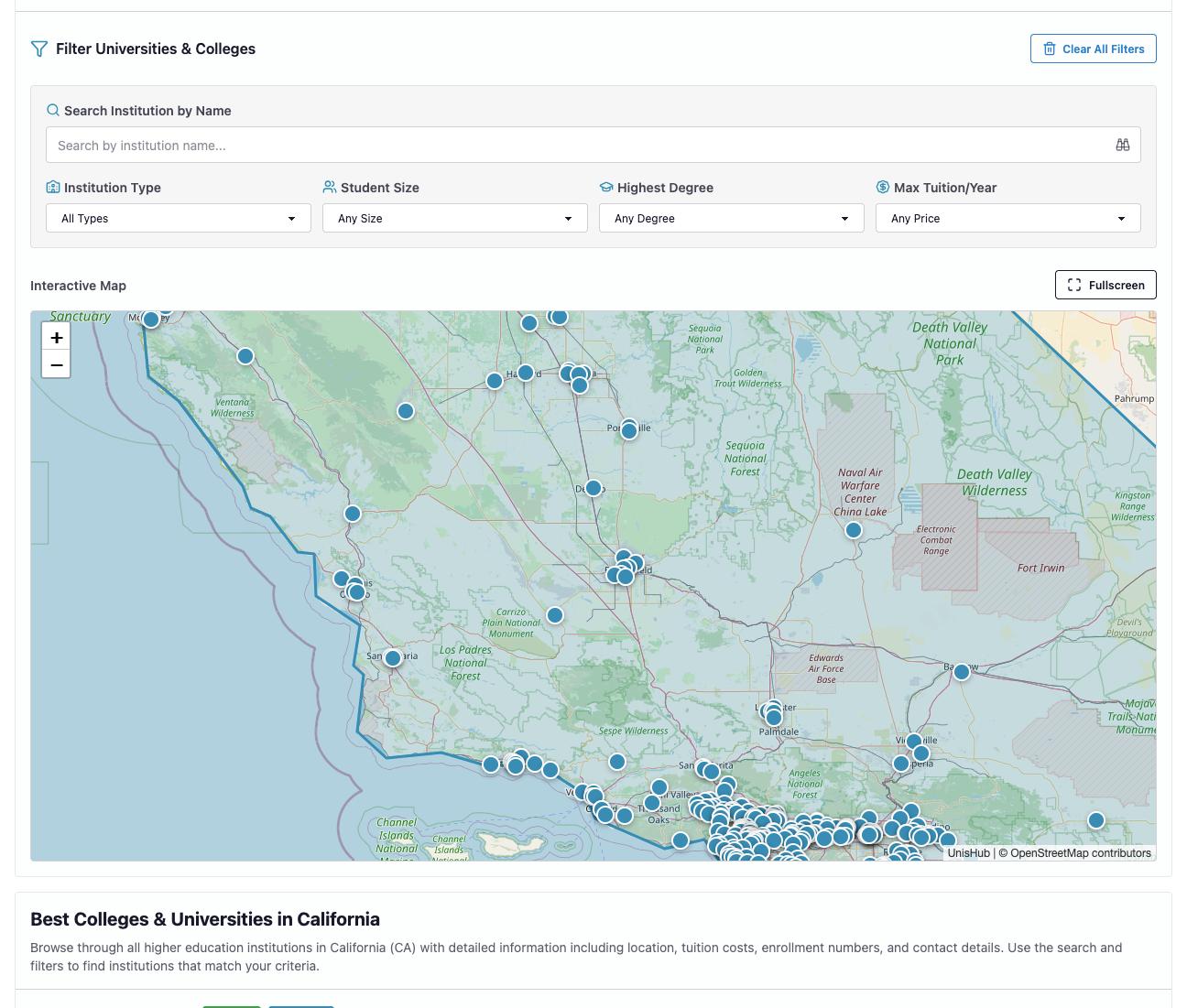
Task: Select the map marker at Barstow
Action: tap(961, 672)
